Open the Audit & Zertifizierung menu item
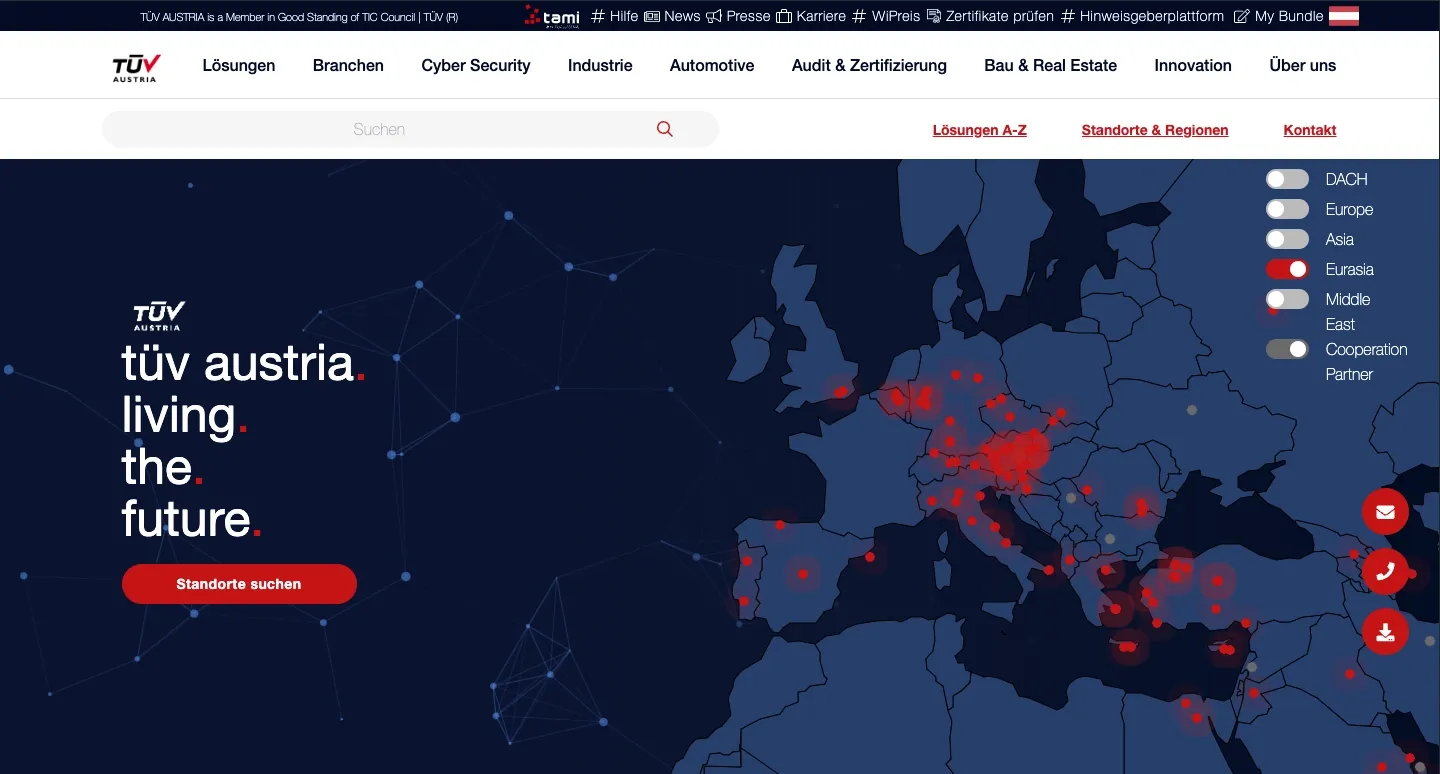 (x=869, y=65)
